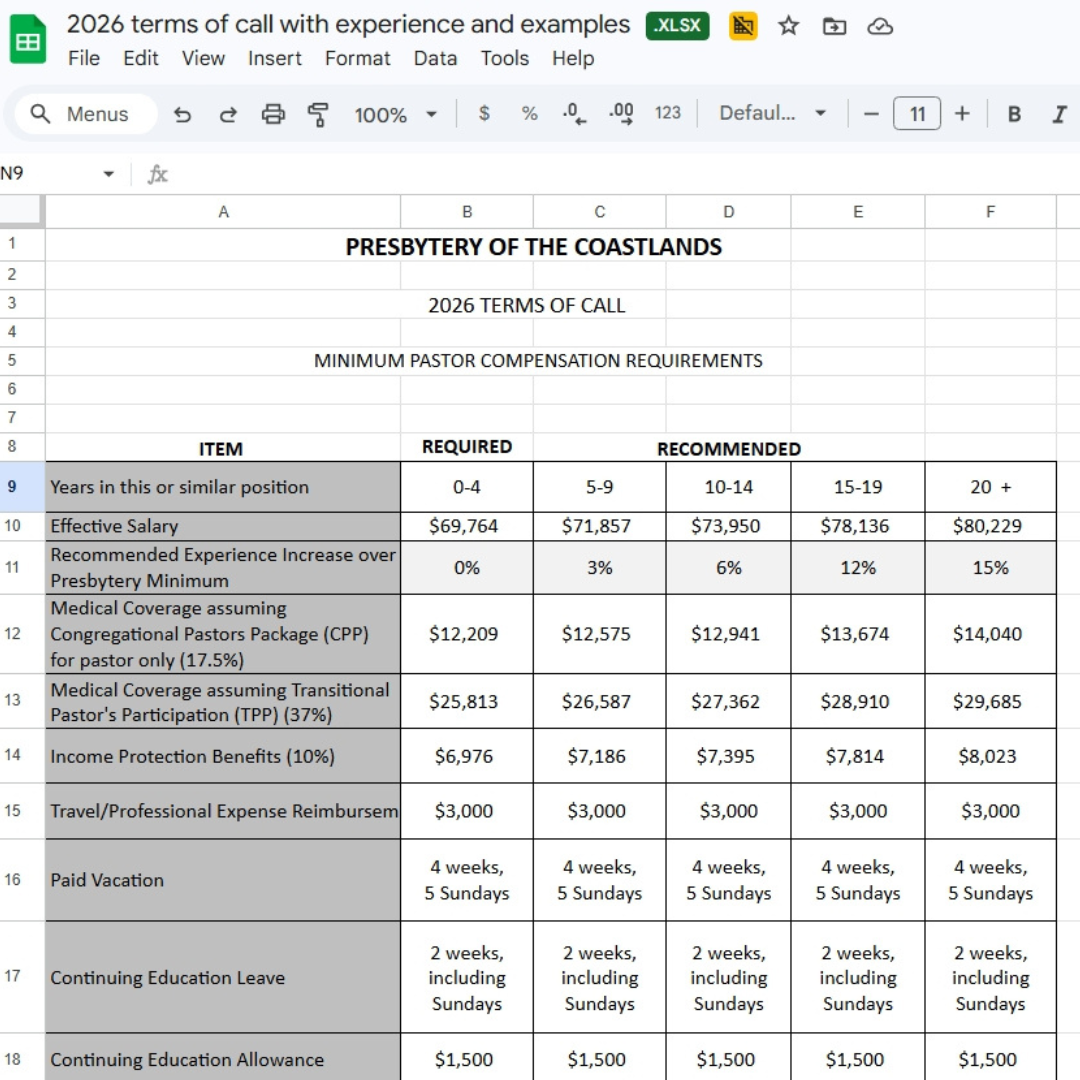Print the spreadsheet
Image resolution: width=1080 pixels, height=1080 pixels.
273,114
